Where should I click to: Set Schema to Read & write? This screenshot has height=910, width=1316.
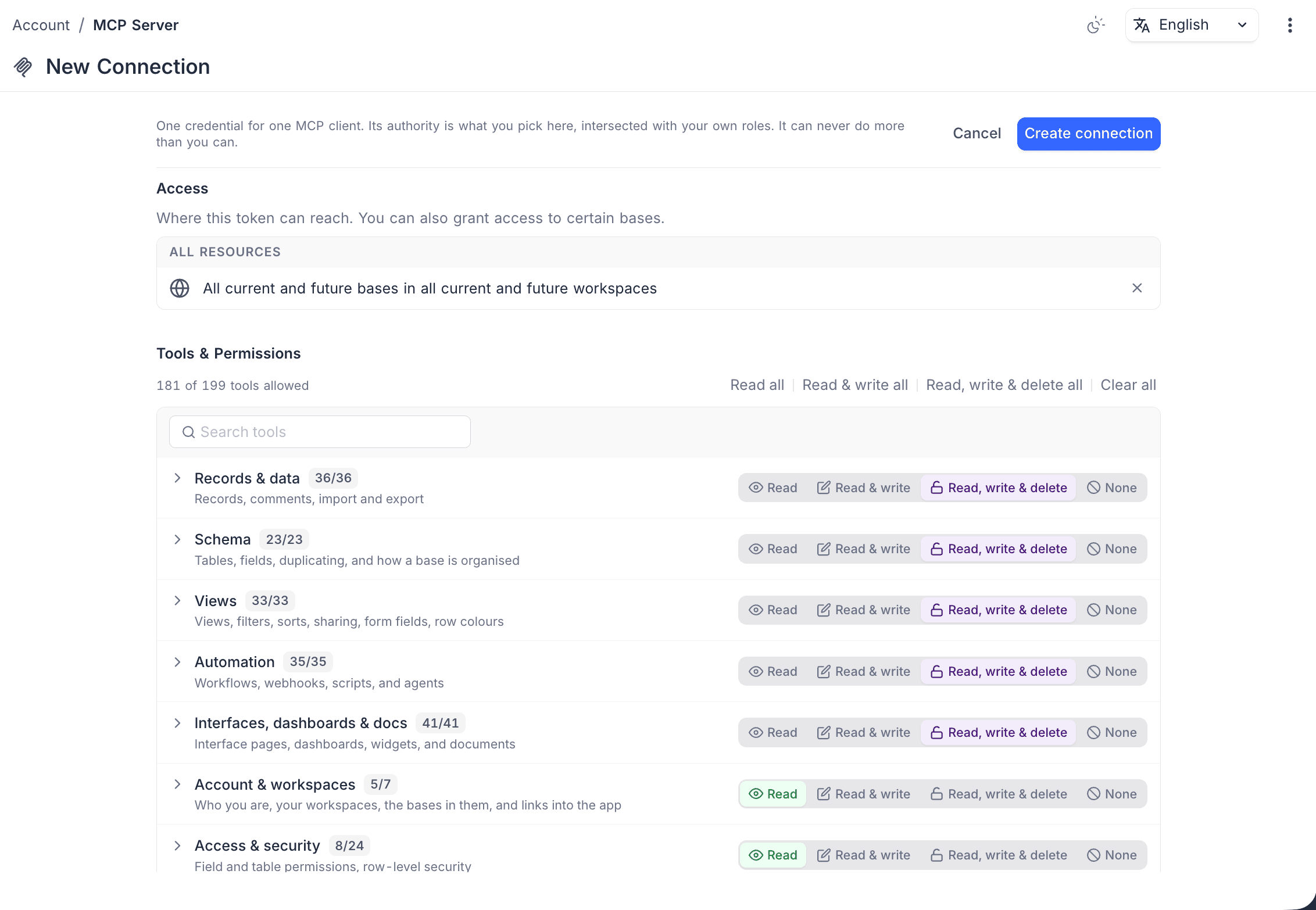click(x=864, y=549)
